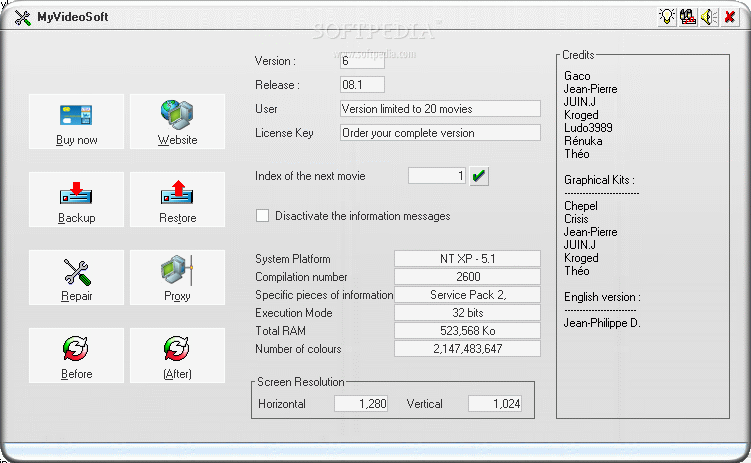Click the Index of the next movie field

(437, 176)
